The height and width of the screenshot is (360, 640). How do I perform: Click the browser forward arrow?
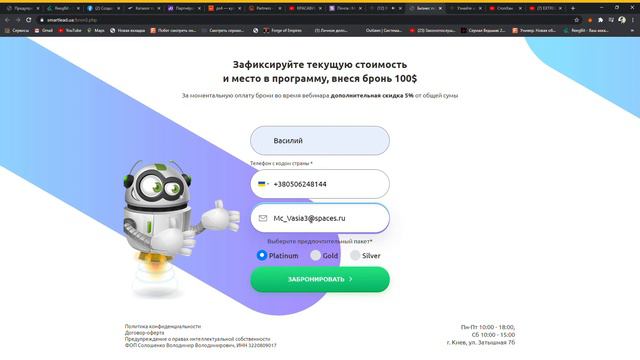click(18, 20)
